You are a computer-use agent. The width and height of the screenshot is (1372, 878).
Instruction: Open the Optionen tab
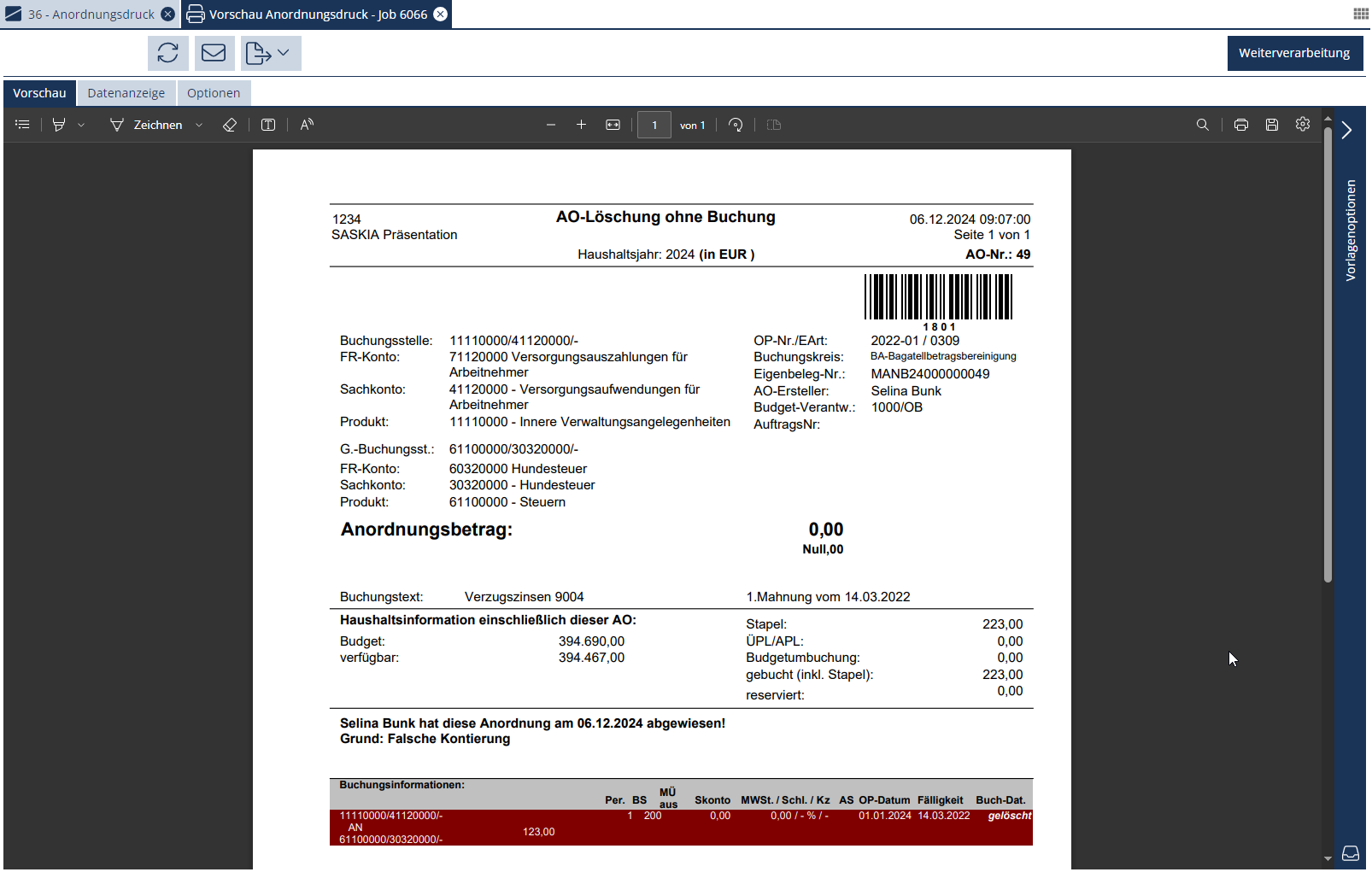coord(213,93)
